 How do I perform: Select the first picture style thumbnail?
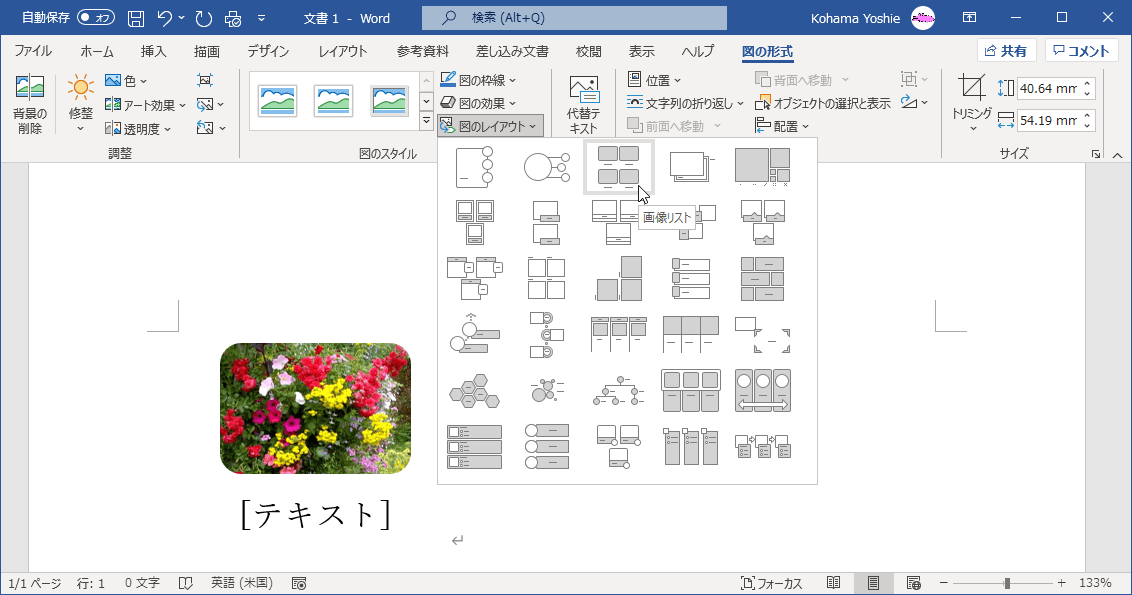pos(278,101)
